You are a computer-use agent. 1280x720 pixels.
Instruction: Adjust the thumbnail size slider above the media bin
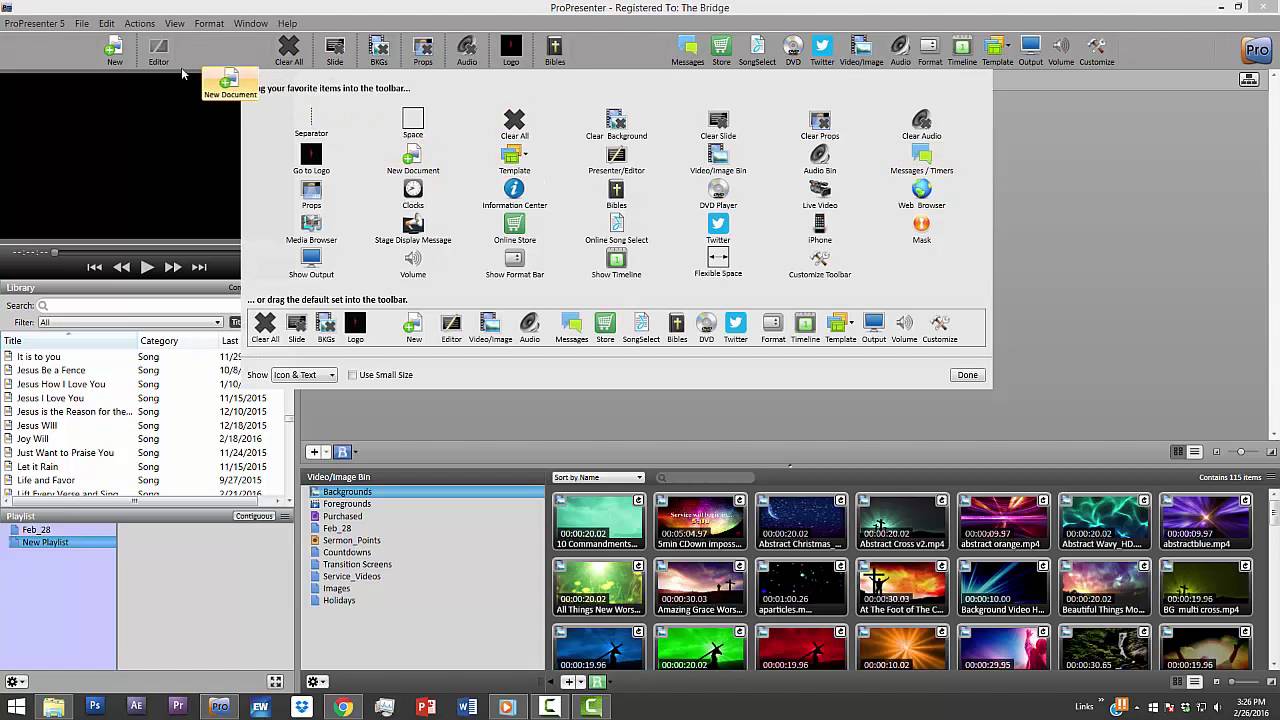pyautogui.click(x=1241, y=452)
